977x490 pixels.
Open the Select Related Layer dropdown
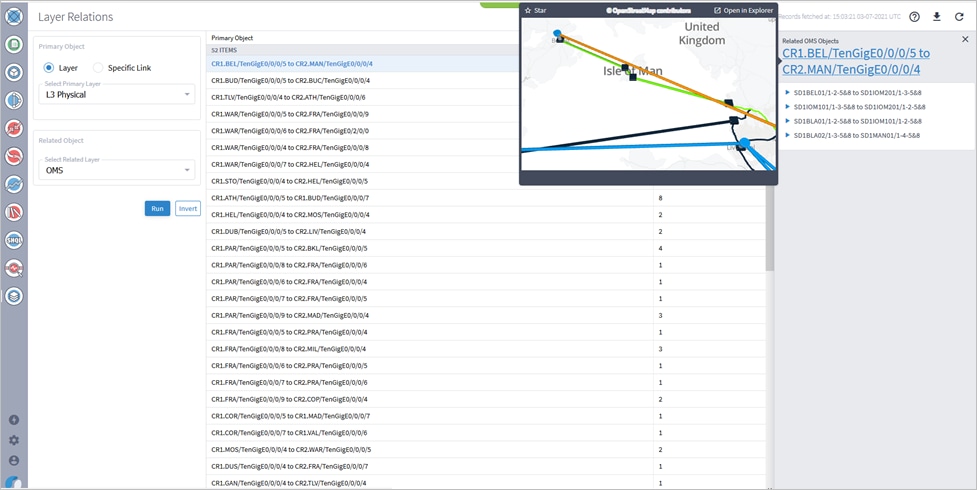pyautogui.click(x=117, y=170)
